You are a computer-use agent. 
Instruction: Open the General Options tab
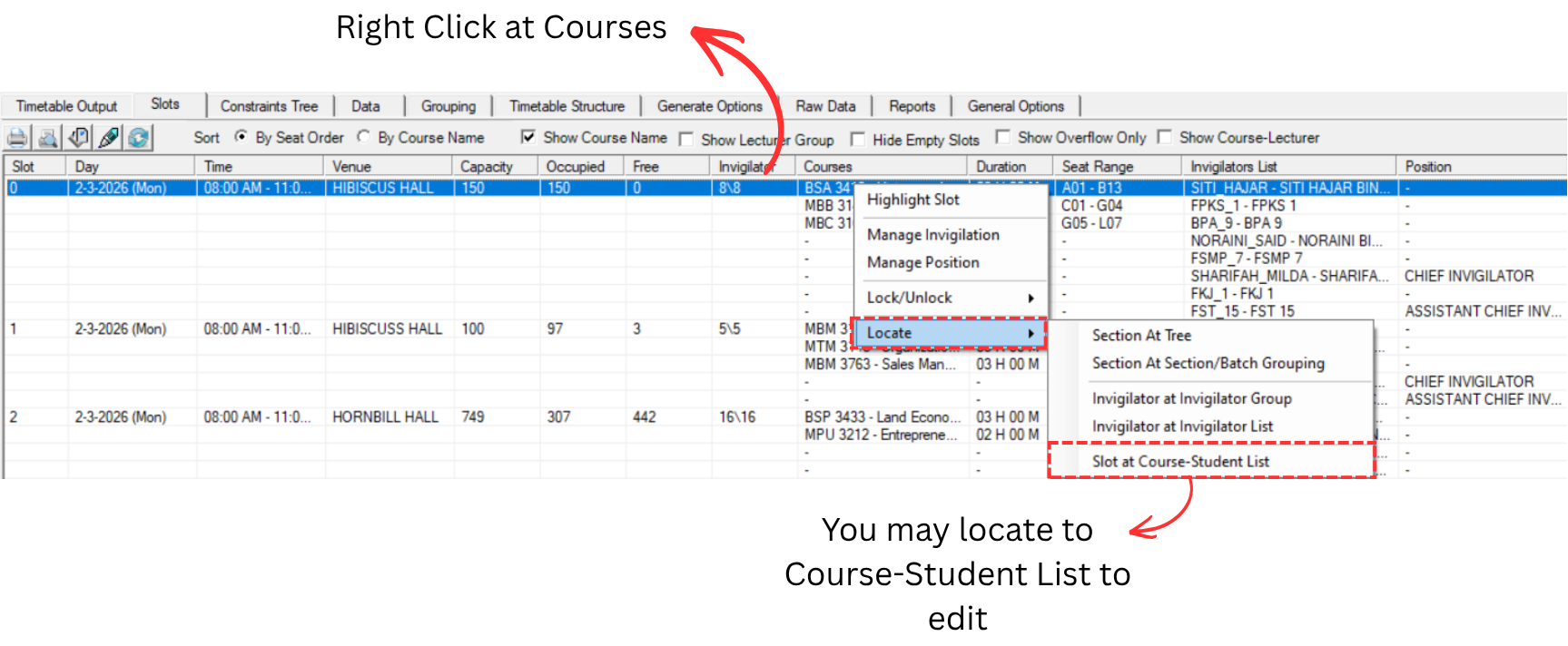point(1015,106)
